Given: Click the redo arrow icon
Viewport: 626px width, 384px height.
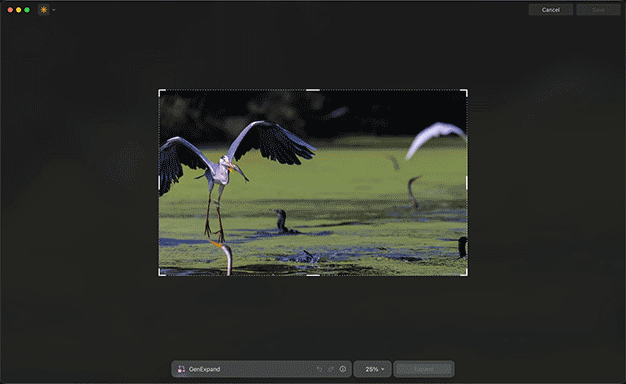Looking at the screenshot, I should coord(331,369).
